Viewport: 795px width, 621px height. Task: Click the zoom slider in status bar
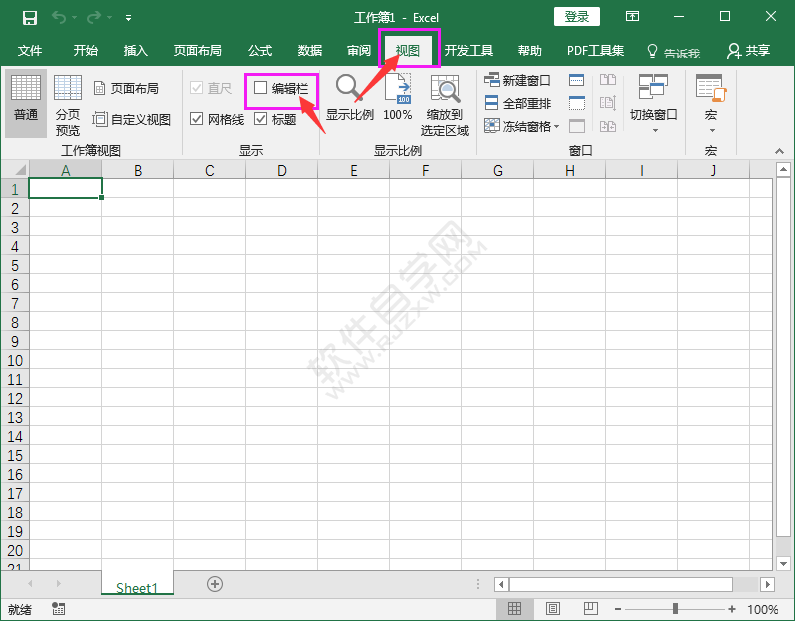[x=676, y=609]
